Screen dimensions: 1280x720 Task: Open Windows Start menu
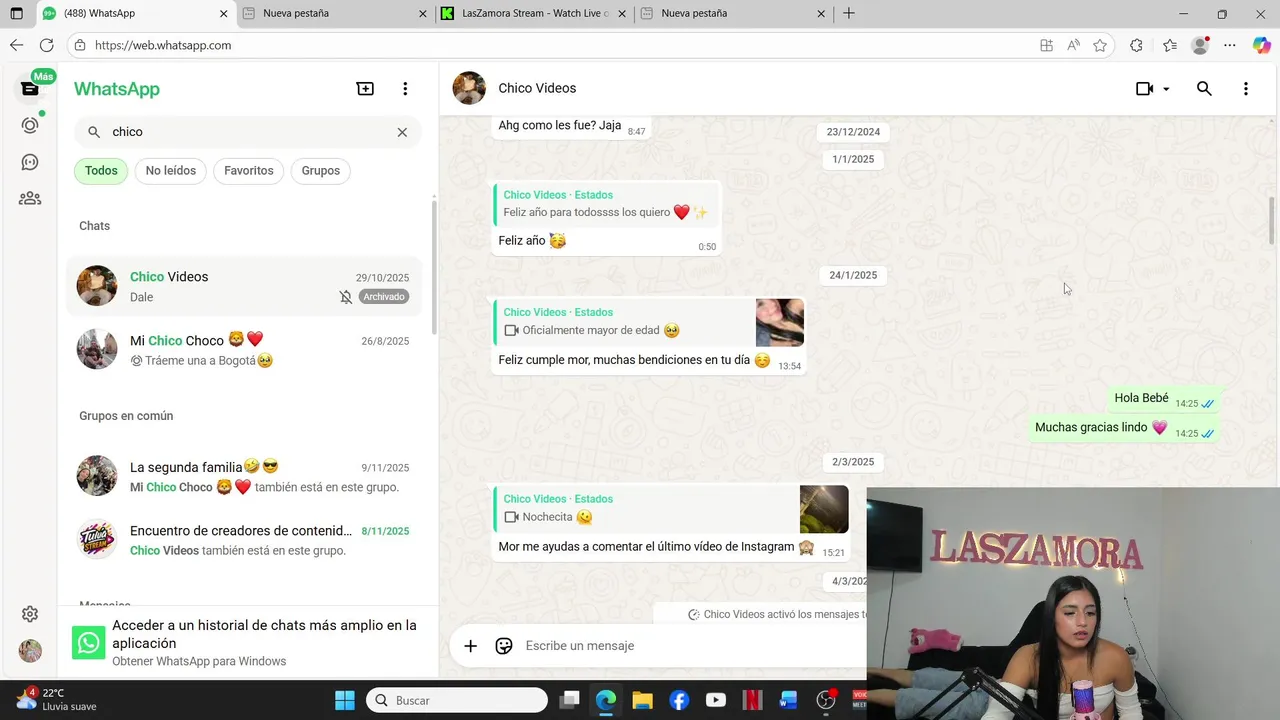pos(344,700)
